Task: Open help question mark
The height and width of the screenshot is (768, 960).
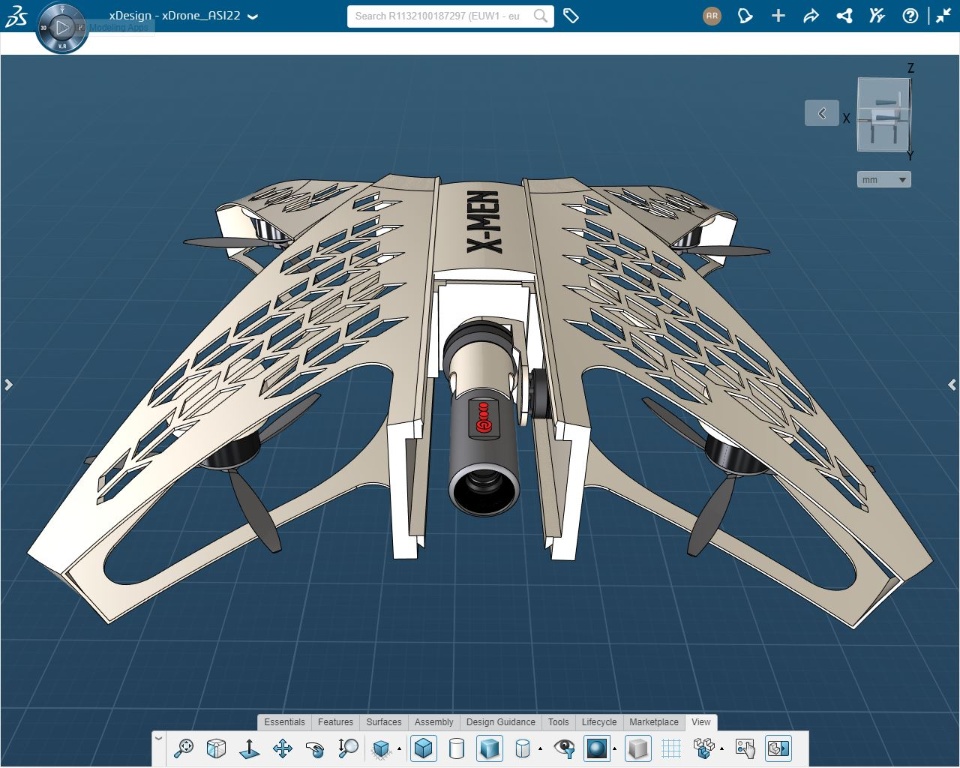Action: [x=910, y=16]
